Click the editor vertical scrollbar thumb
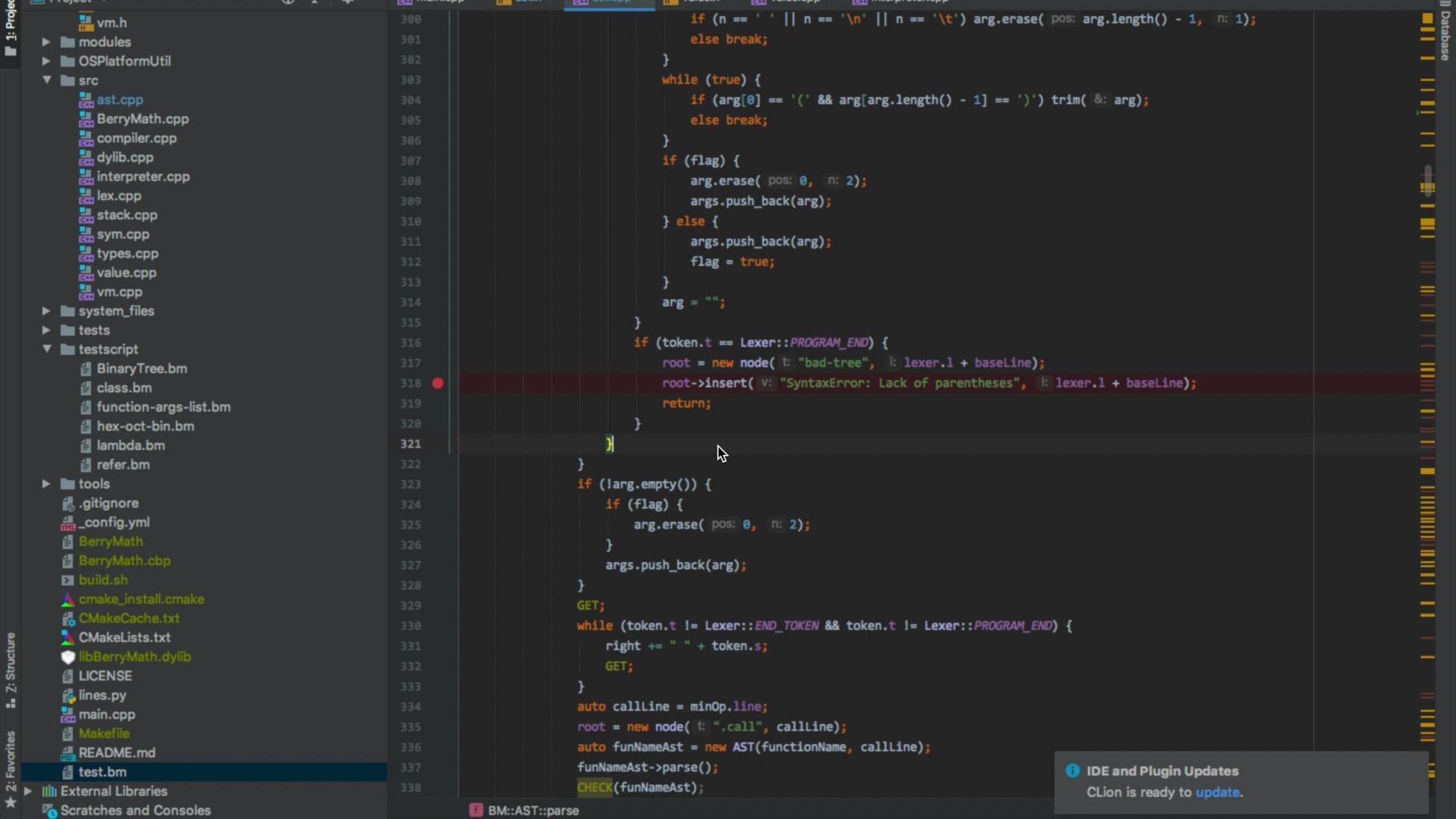 (x=1428, y=180)
